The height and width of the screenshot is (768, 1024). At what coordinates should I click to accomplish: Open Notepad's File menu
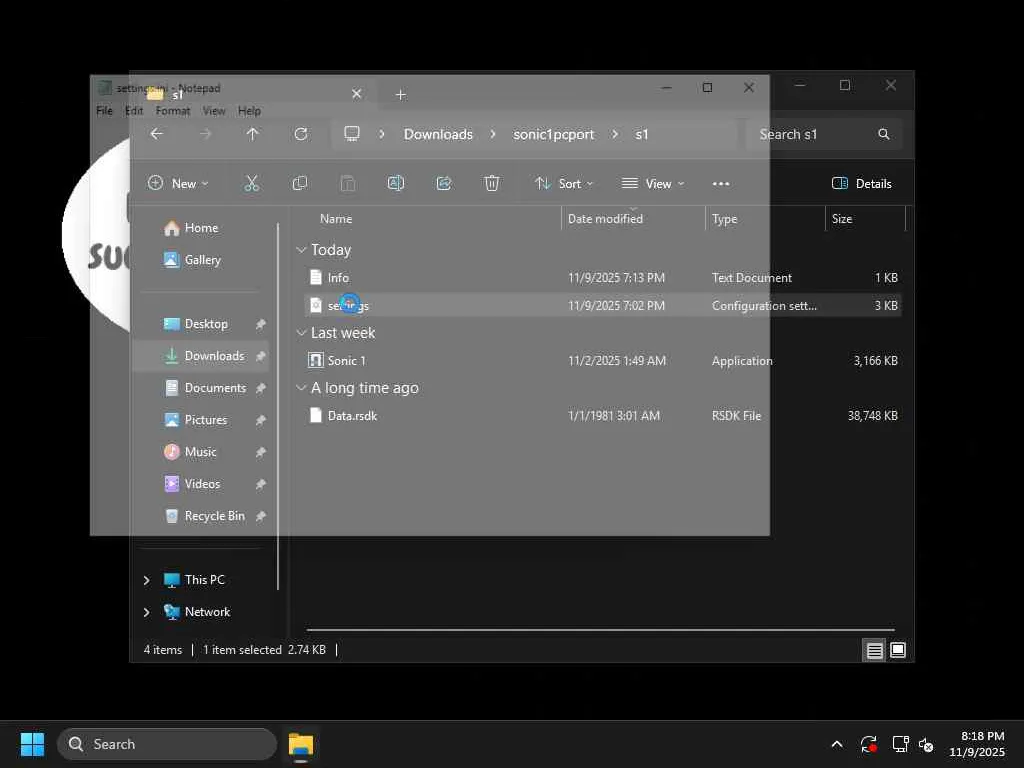pos(104,110)
